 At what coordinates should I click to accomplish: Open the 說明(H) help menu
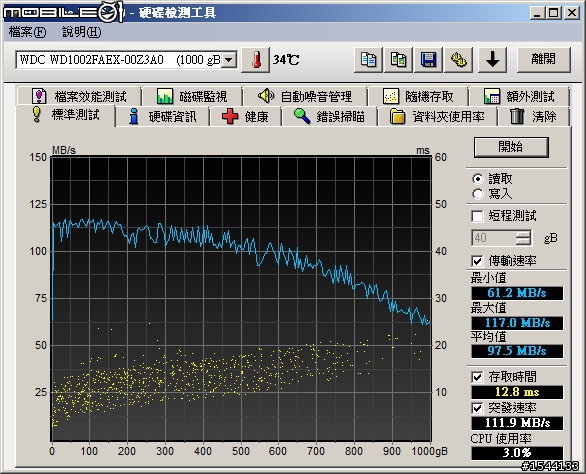pos(81,32)
